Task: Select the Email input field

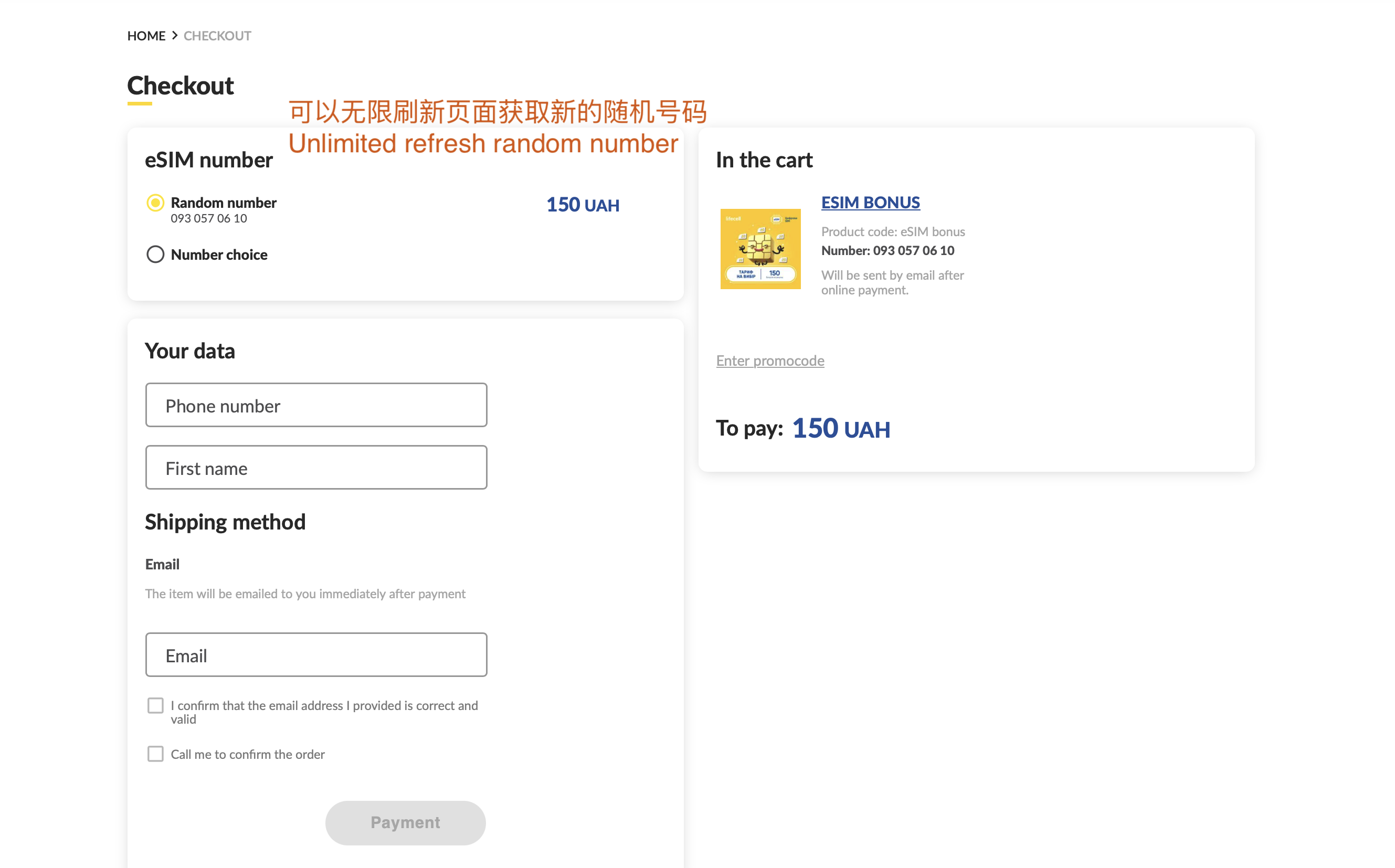Action: point(316,654)
